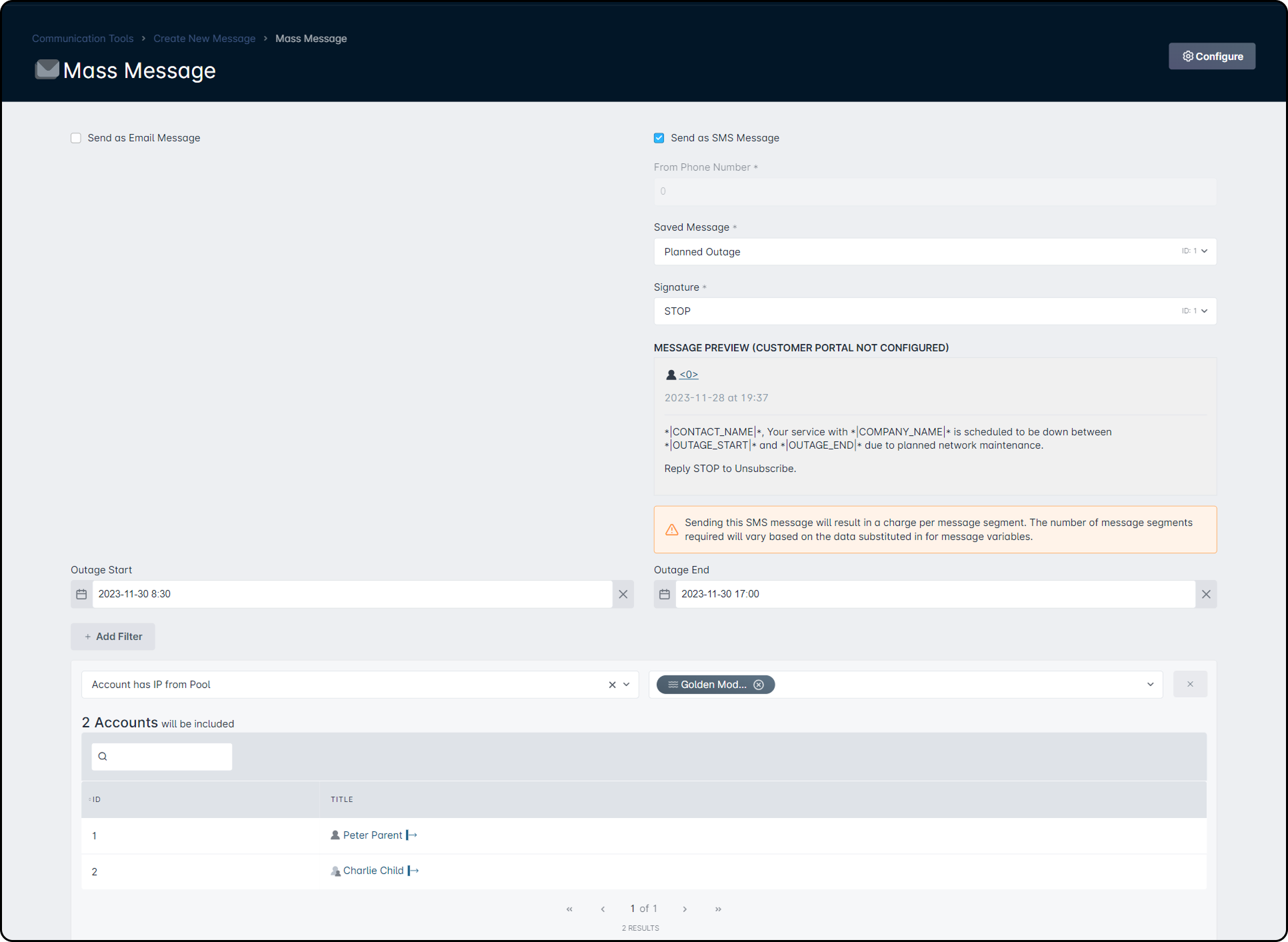Screen dimensions: 1288x942
Task: Click the '2 RESULTS' text
Action: click(641, 928)
